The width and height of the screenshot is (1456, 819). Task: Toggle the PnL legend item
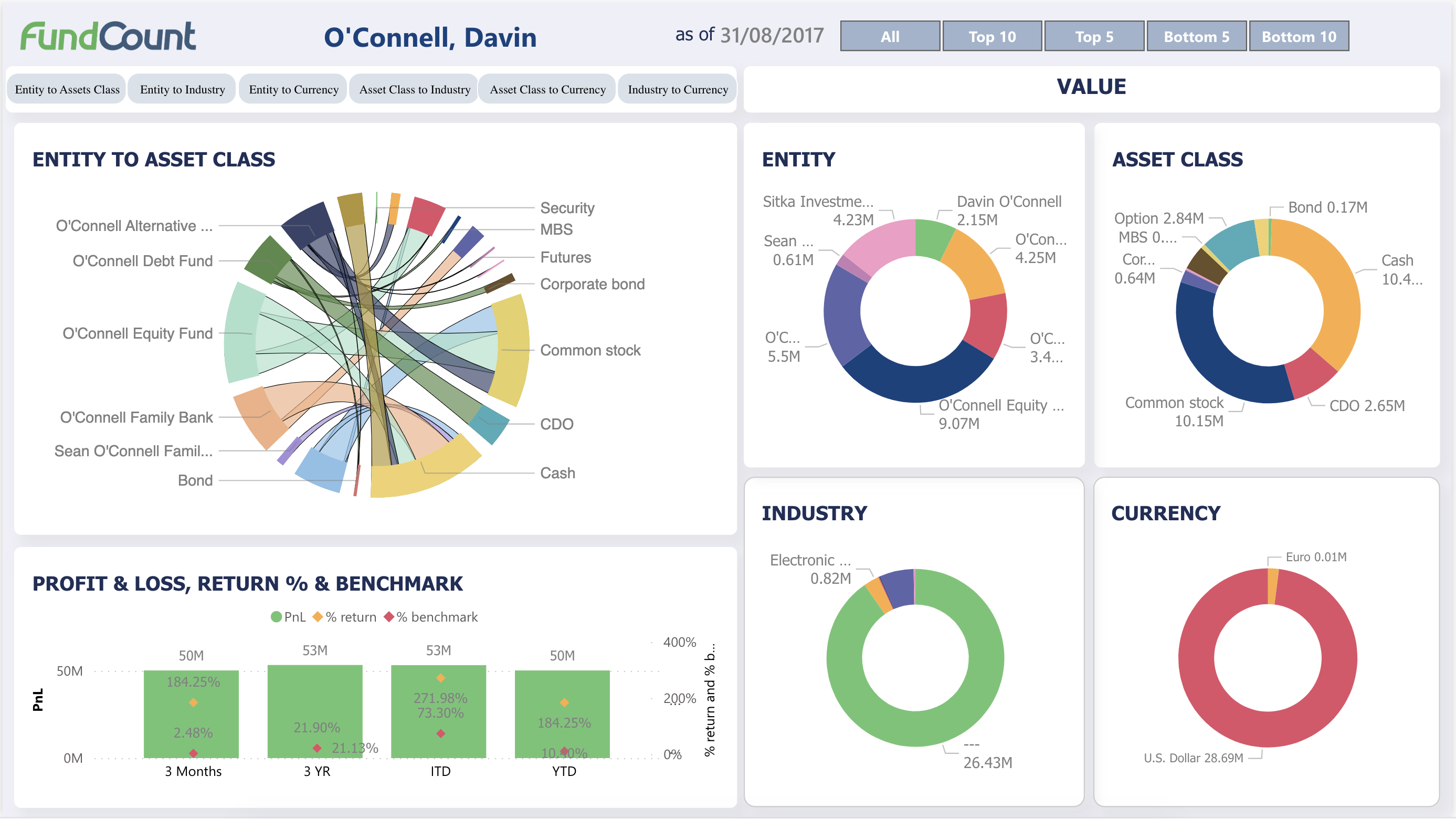[288, 617]
